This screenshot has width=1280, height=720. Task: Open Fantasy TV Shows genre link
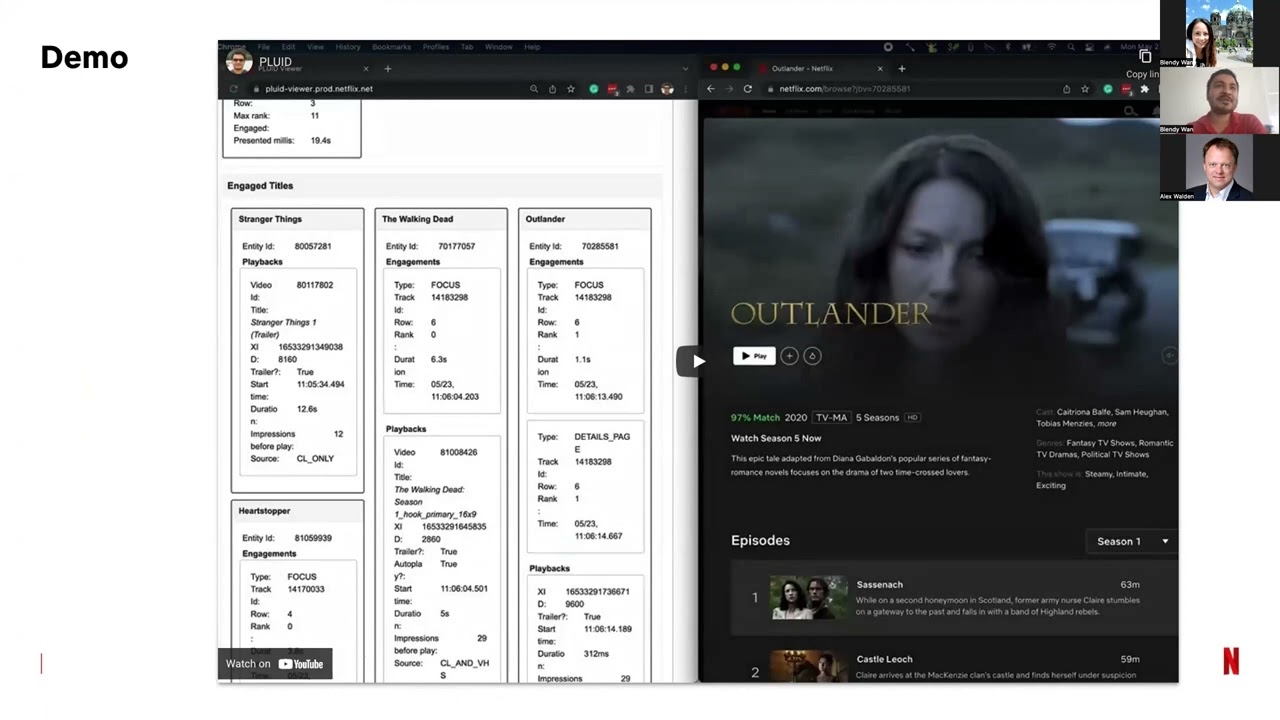(1100, 443)
